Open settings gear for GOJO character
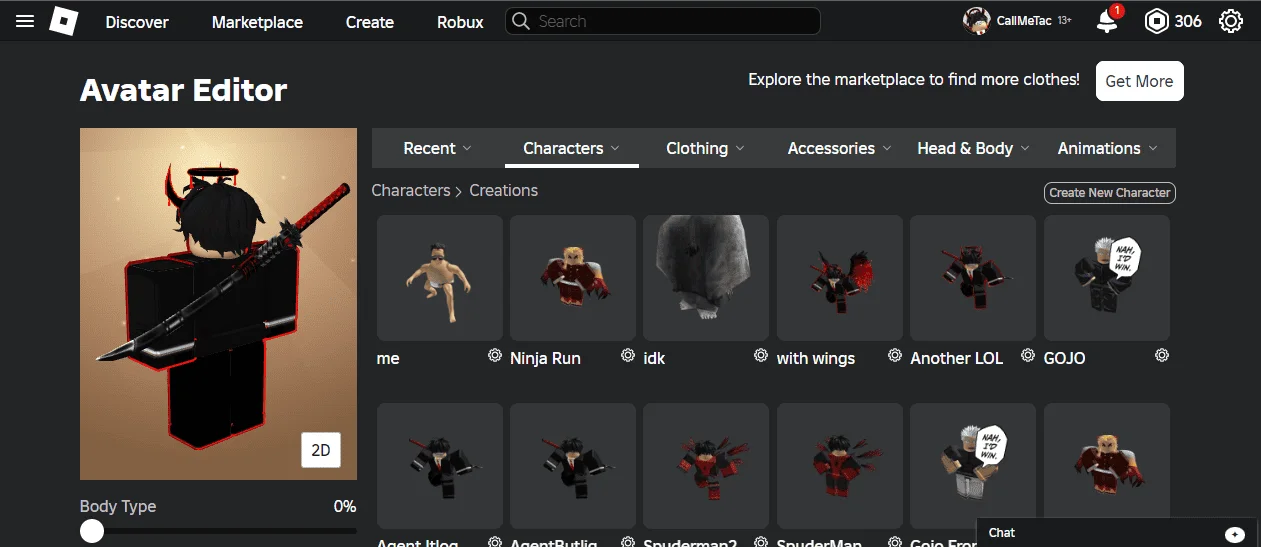The height and width of the screenshot is (547, 1261). [x=1162, y=356]
